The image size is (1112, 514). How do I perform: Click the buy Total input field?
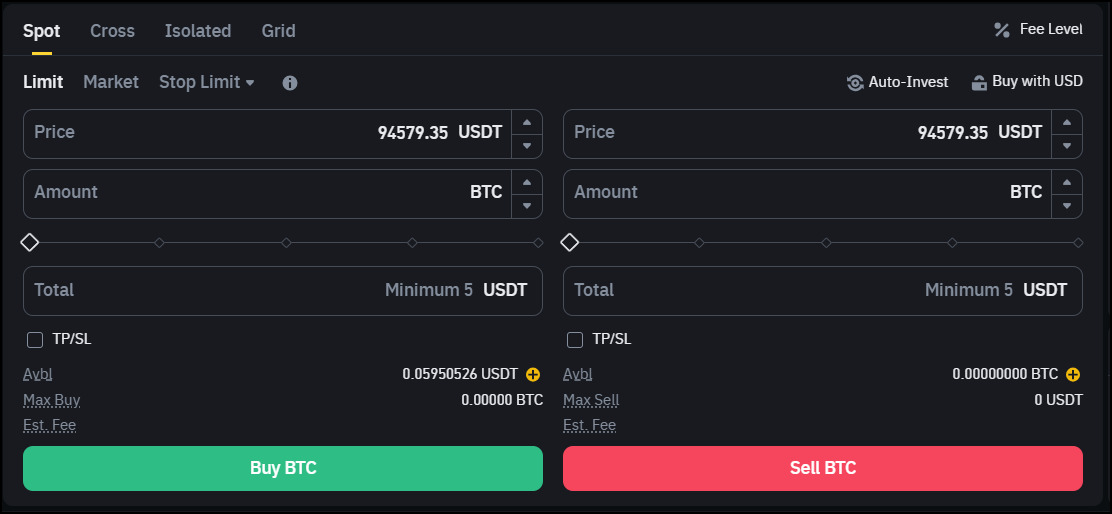coord(283,291)
